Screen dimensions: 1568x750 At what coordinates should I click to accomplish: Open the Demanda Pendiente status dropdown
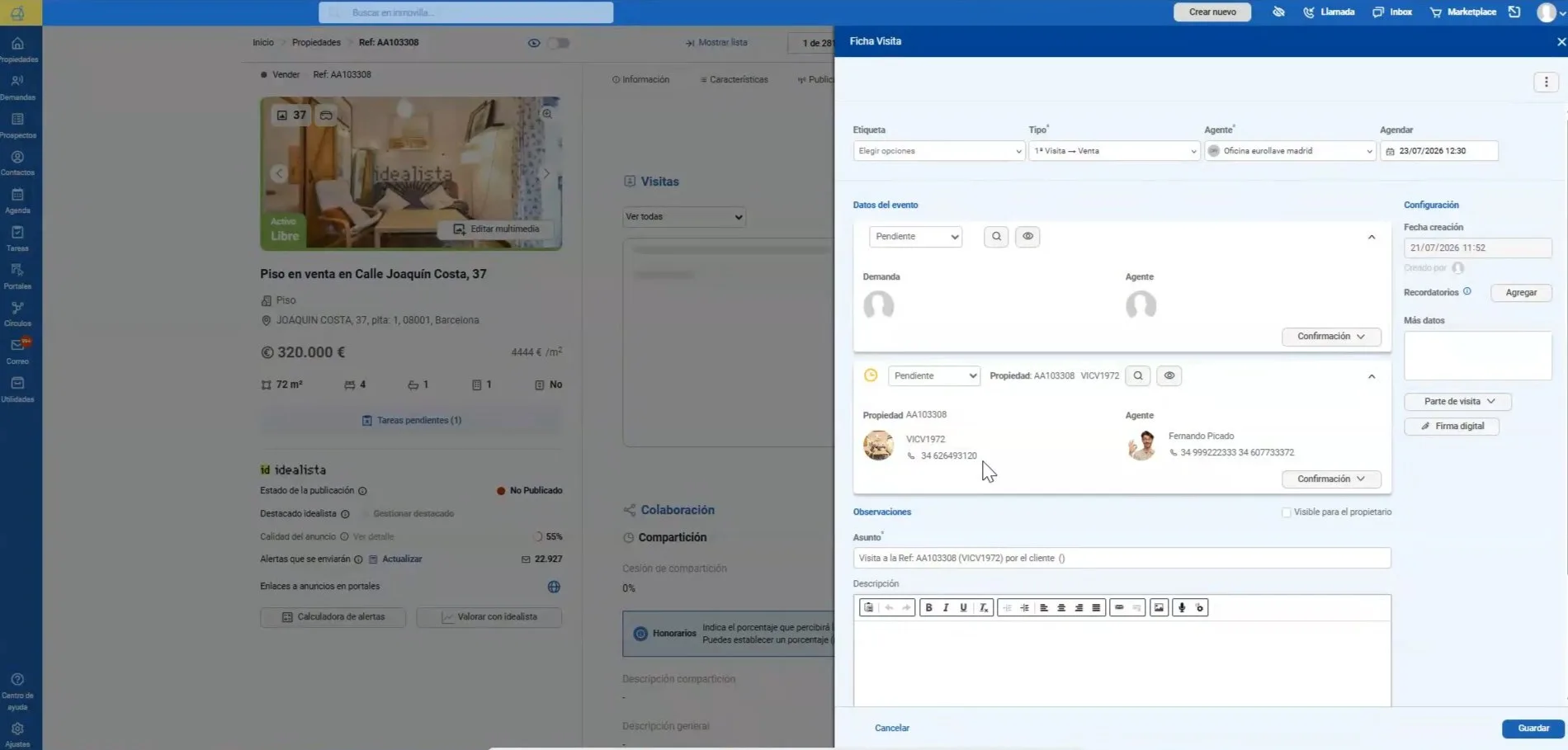916,237
